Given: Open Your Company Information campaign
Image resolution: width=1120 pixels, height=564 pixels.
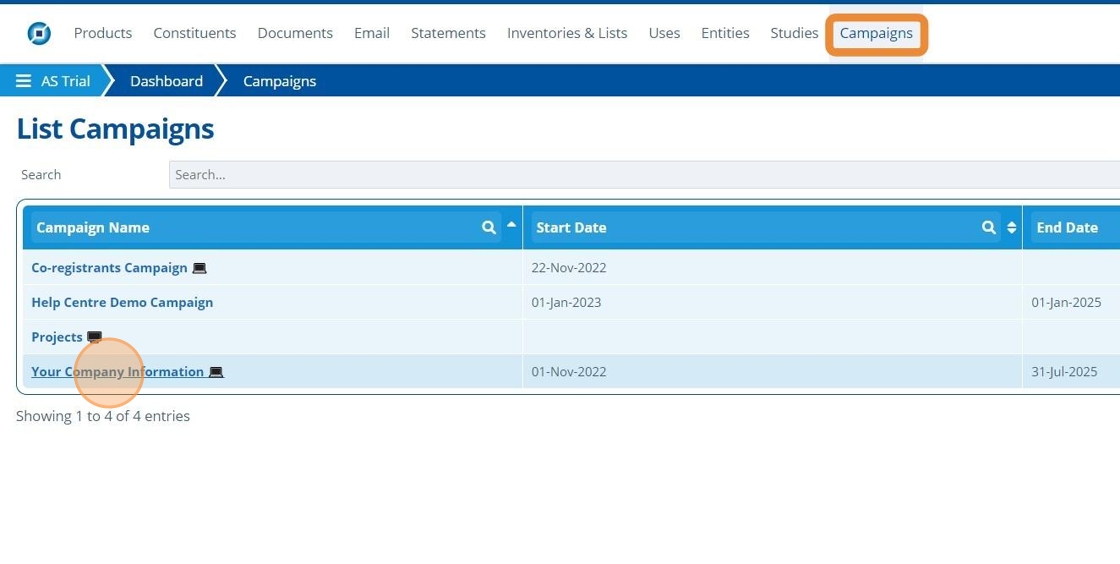Looking at the screenshot, I should point(118,371).
